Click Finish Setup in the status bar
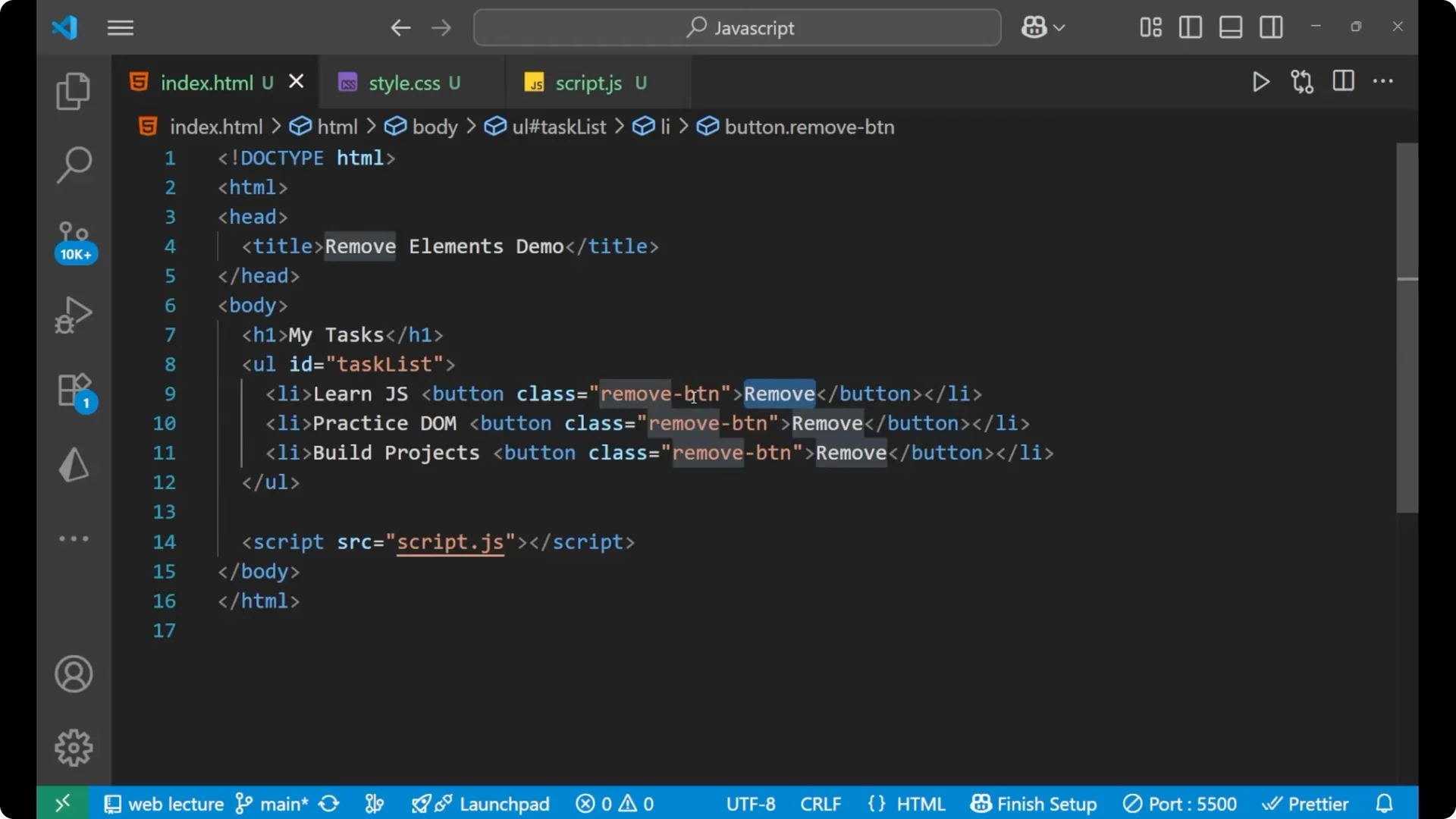 tap(1034, 803)
